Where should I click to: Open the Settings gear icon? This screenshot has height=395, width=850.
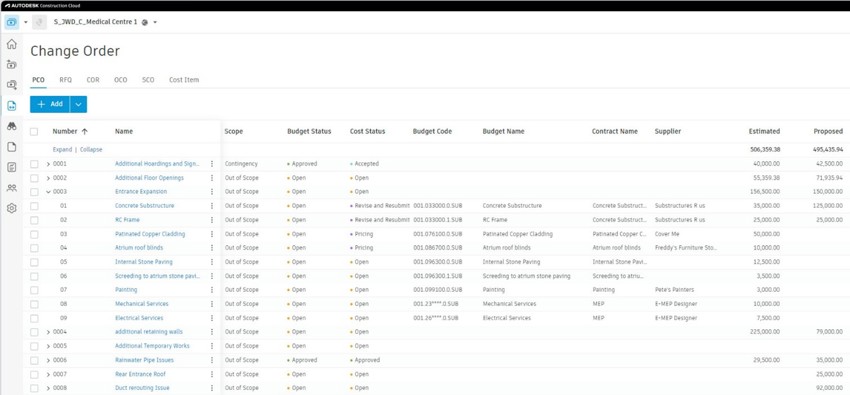11,208
